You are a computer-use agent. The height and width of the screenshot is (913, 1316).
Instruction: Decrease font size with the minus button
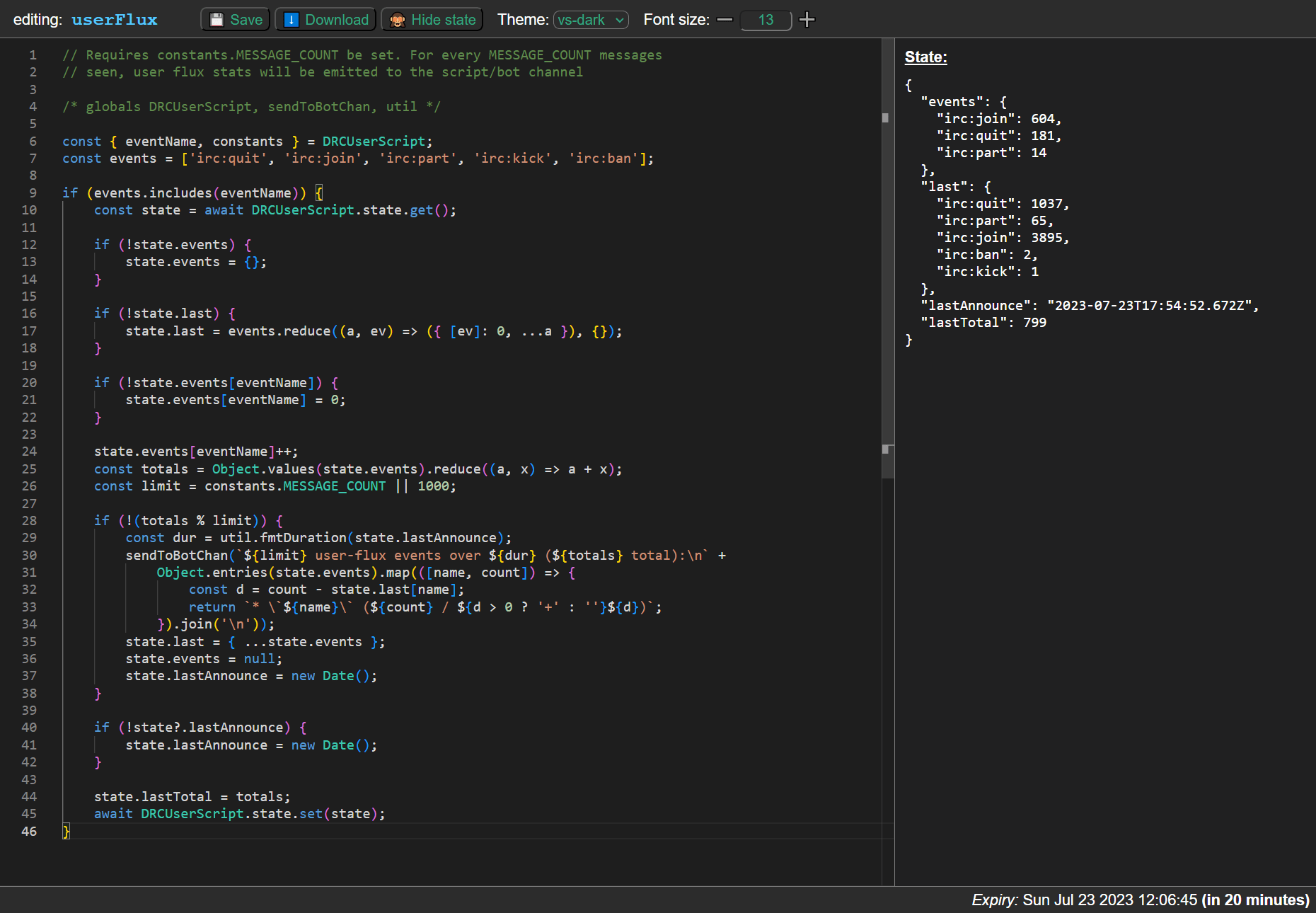click(725, 20)
